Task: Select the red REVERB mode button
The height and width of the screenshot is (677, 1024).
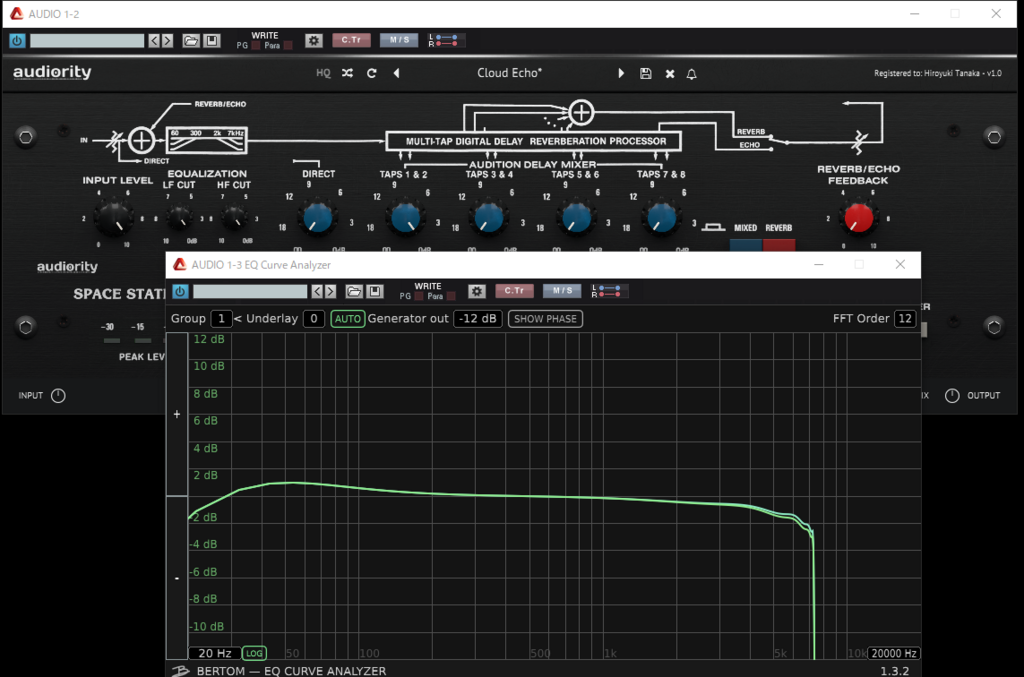Action: [779, 245]
